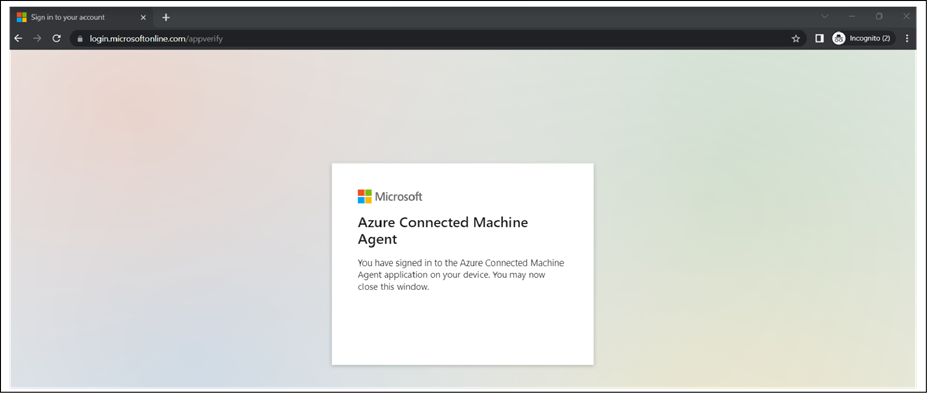Viewport: 927px width, 393px height.
Task: View site info via the padlock icon
Action: click(x=80, y=38)
